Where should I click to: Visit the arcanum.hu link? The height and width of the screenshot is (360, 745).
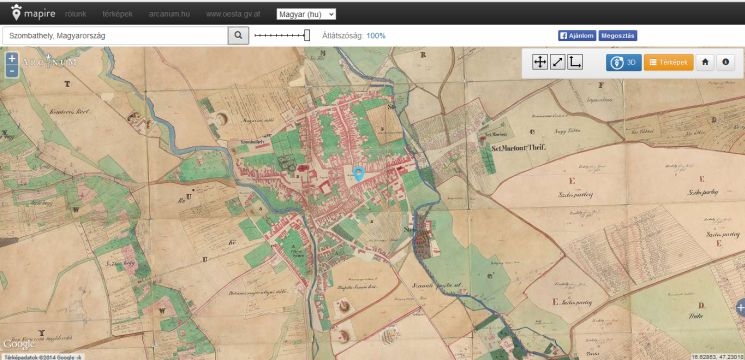169,14
